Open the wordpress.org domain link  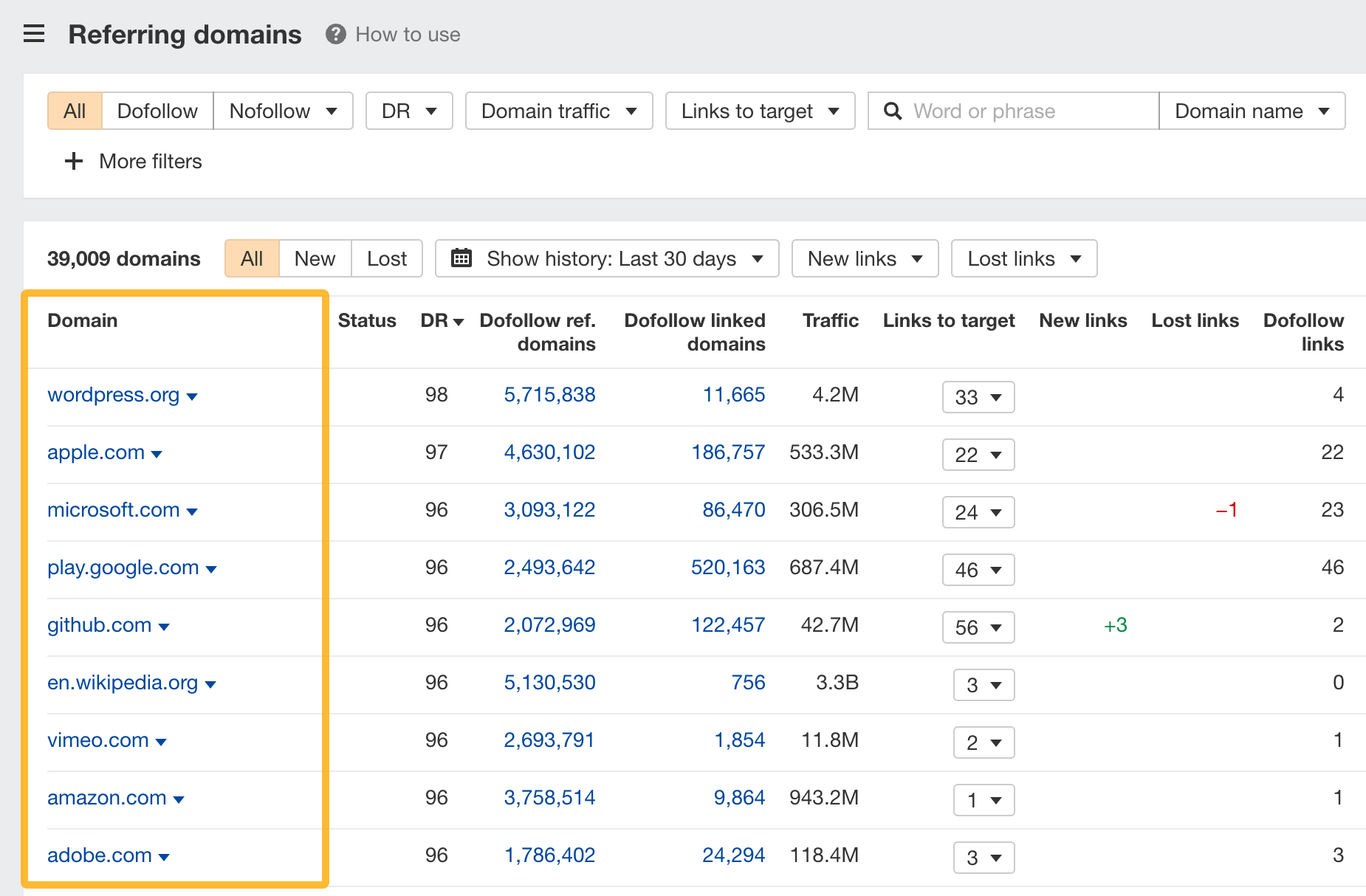114,395
